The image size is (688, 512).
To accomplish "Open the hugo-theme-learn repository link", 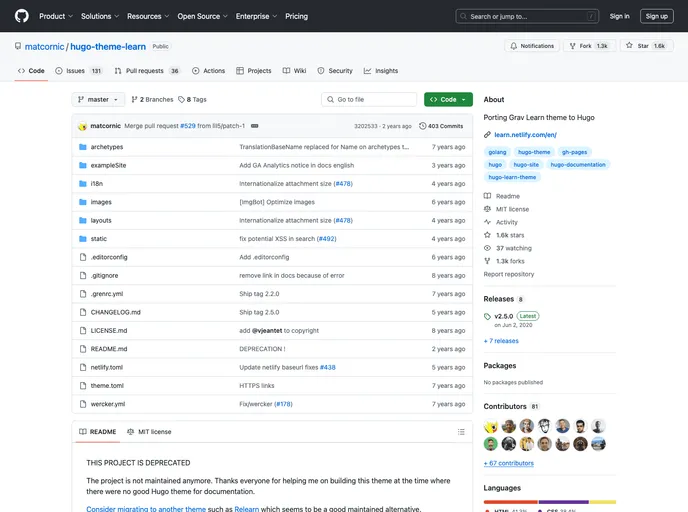I will click(108, 47).
